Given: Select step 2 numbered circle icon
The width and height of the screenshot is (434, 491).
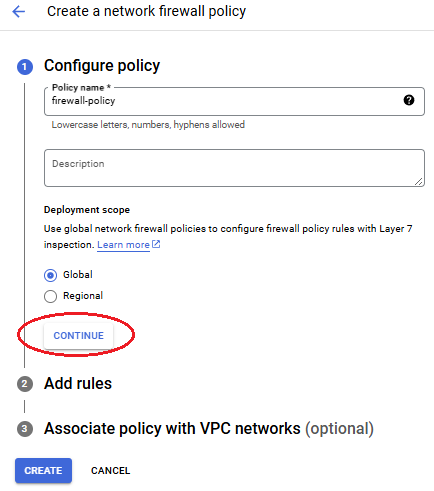Looking at the screenshot, I should [x=25, y=384].
